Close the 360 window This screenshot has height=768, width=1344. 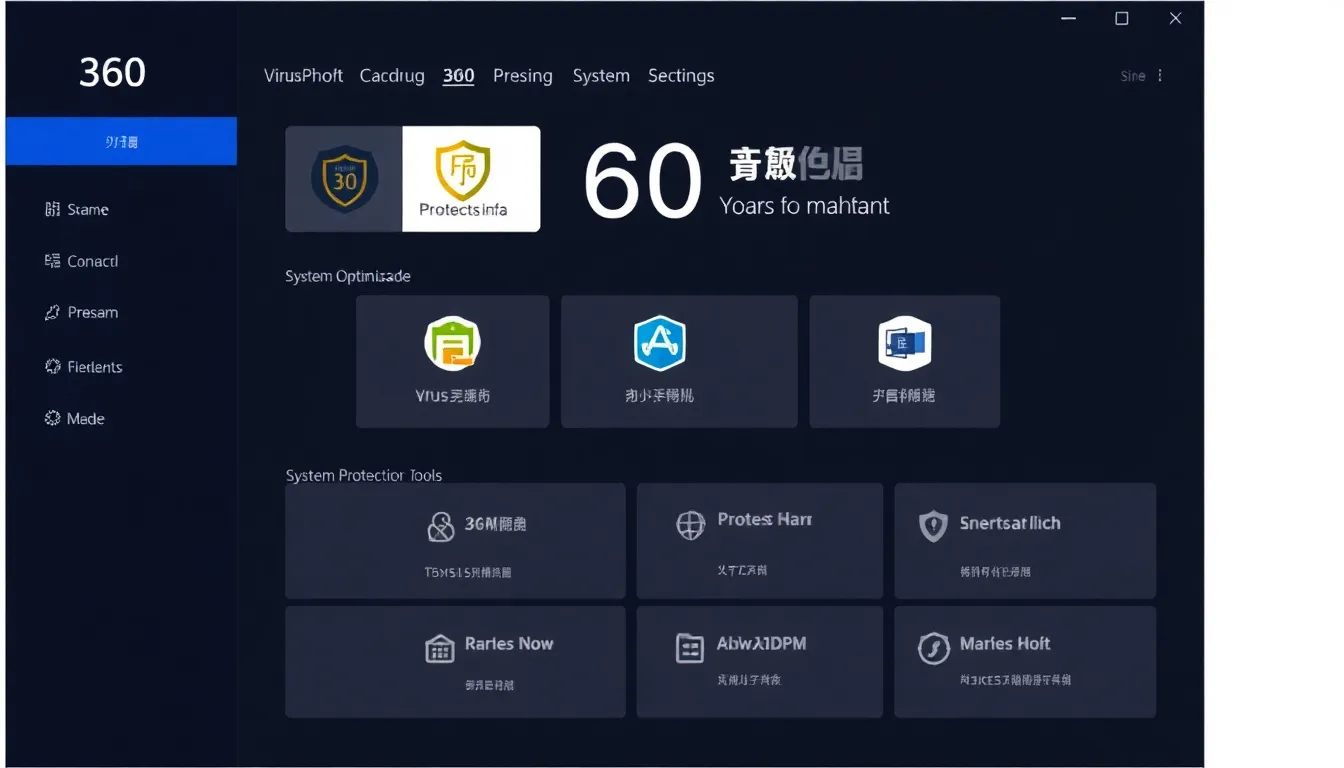(x=1176, y=19)
